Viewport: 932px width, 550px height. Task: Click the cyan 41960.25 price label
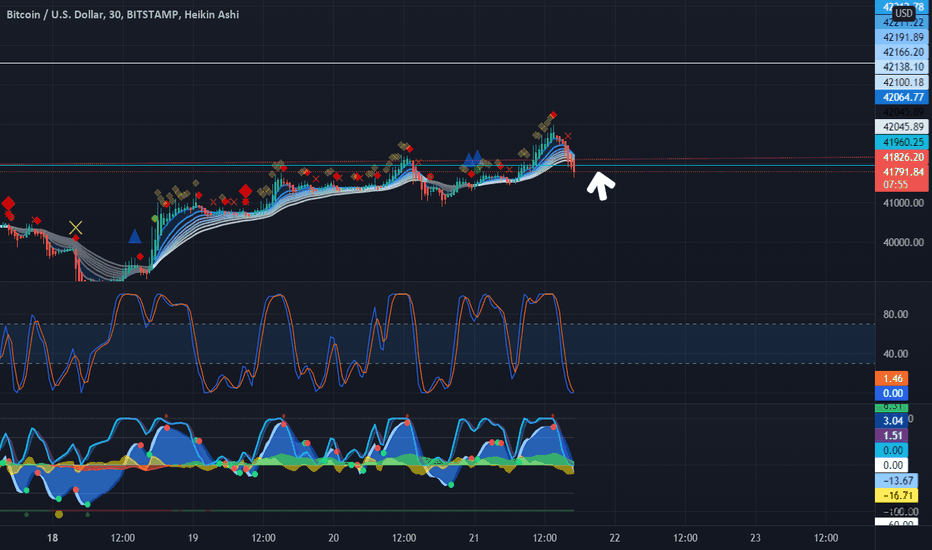pyautogui.click(x=902, y=142)
